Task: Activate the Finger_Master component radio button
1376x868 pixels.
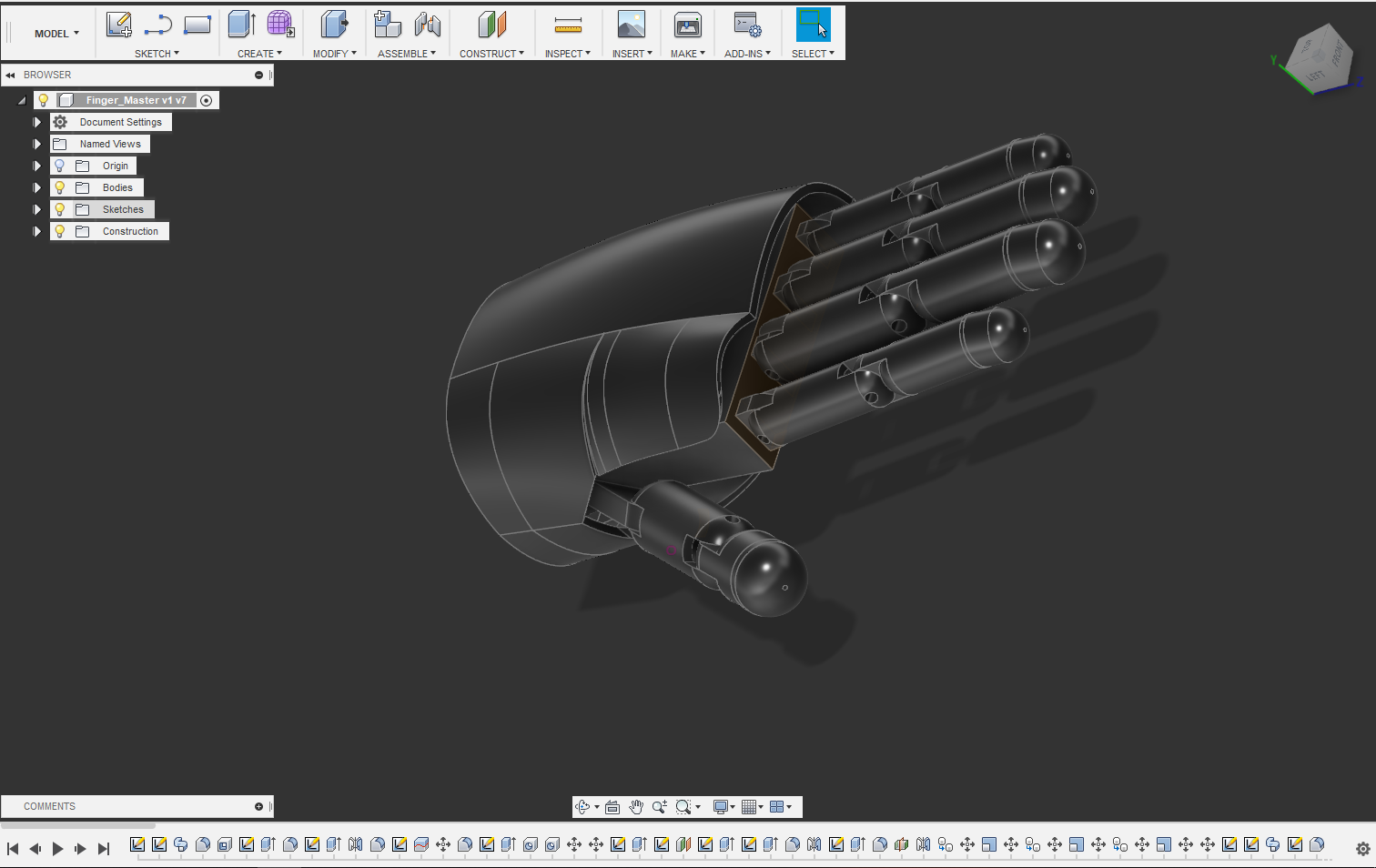Action: pos(207,100)
